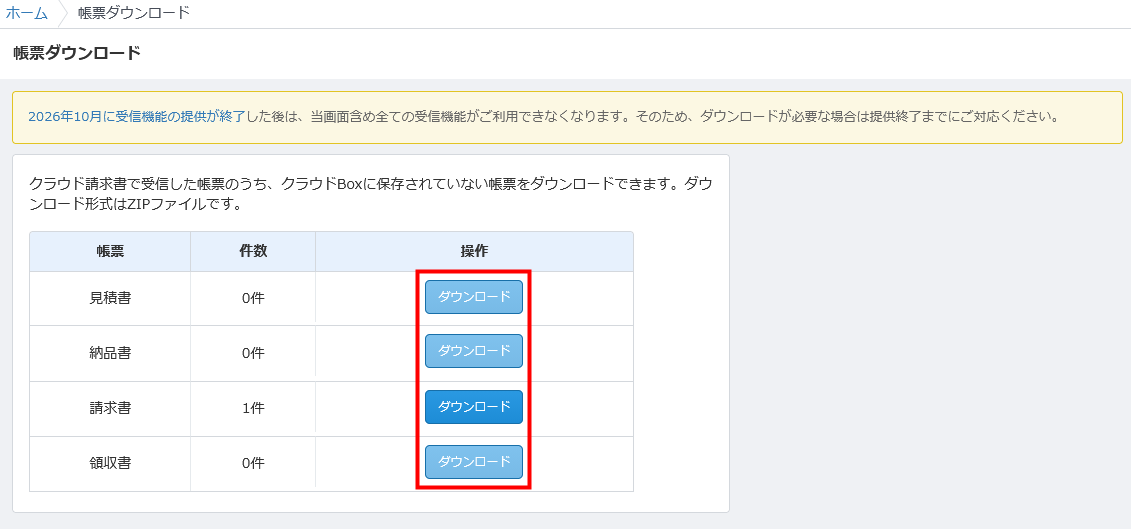Screen dimensions: 1131x529
Task: Download the 請求書 ZIP file
Action: pos(474,407)
